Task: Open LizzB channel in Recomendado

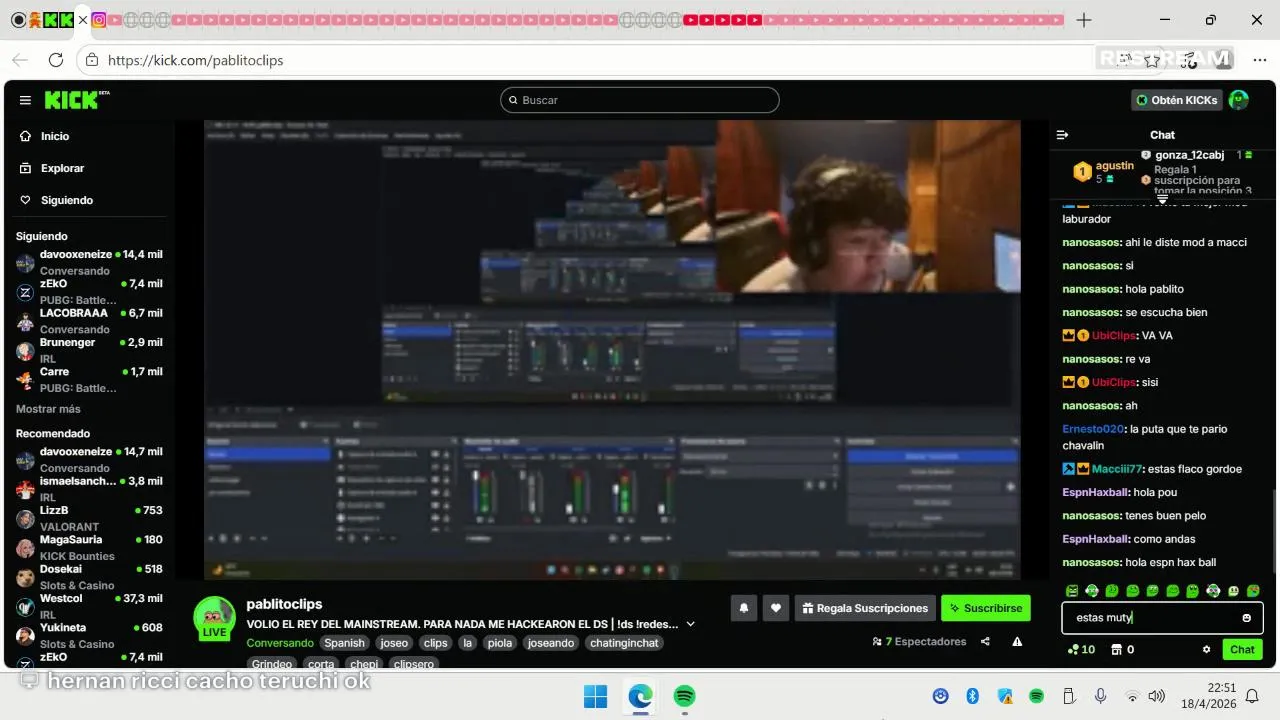Action: [88, 518]
